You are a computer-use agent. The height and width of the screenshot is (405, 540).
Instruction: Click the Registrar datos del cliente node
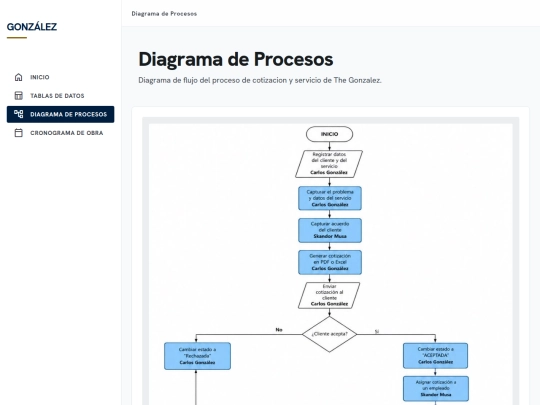[x=329, y=164]
